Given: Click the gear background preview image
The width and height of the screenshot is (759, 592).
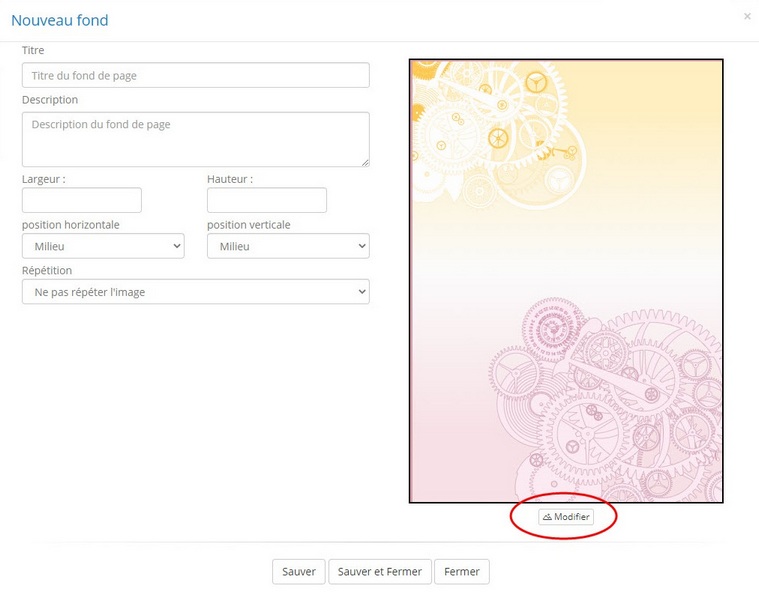Looking at the screenshot, I should (566, 281).
